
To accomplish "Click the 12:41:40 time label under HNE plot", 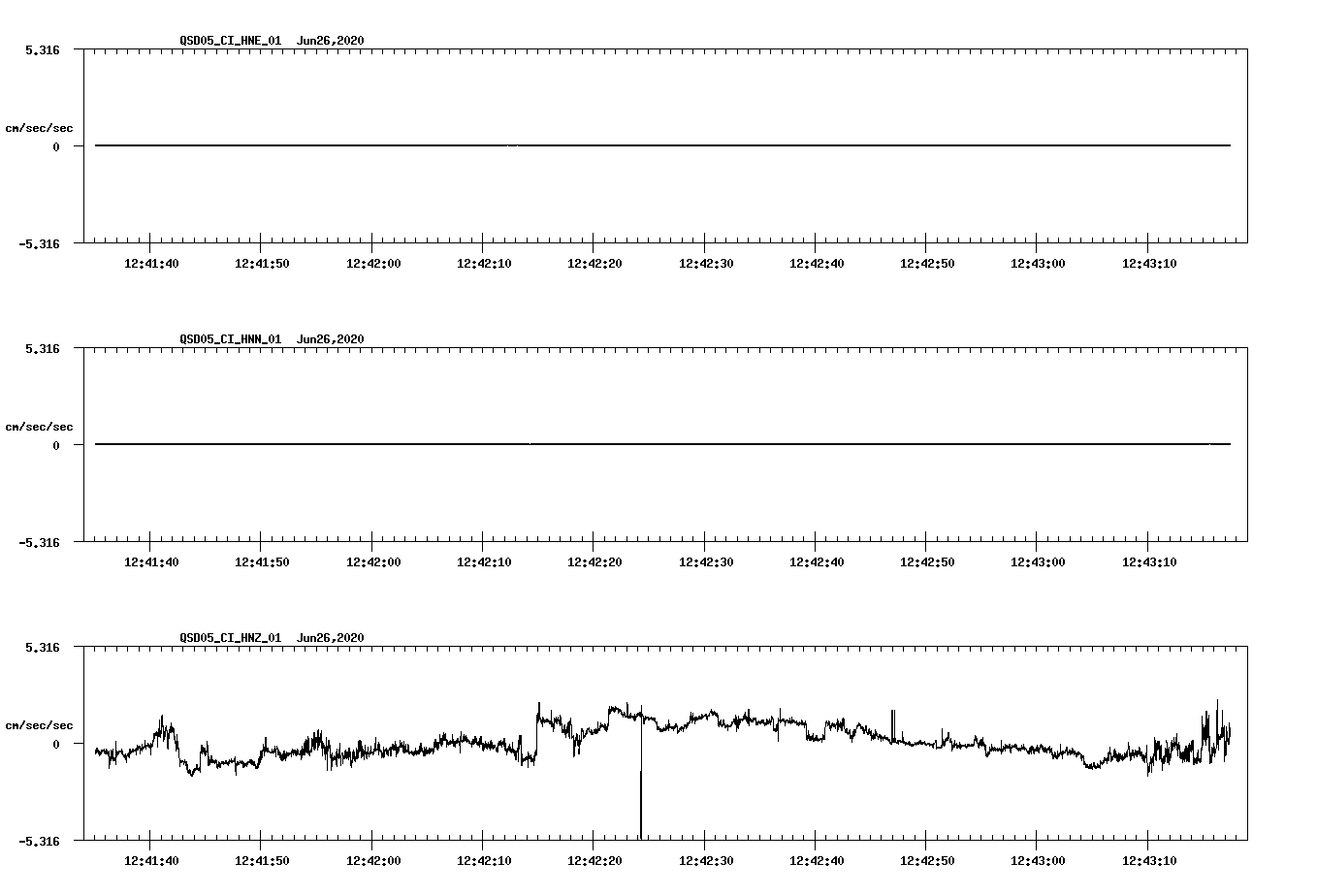I will coord(151,264).
